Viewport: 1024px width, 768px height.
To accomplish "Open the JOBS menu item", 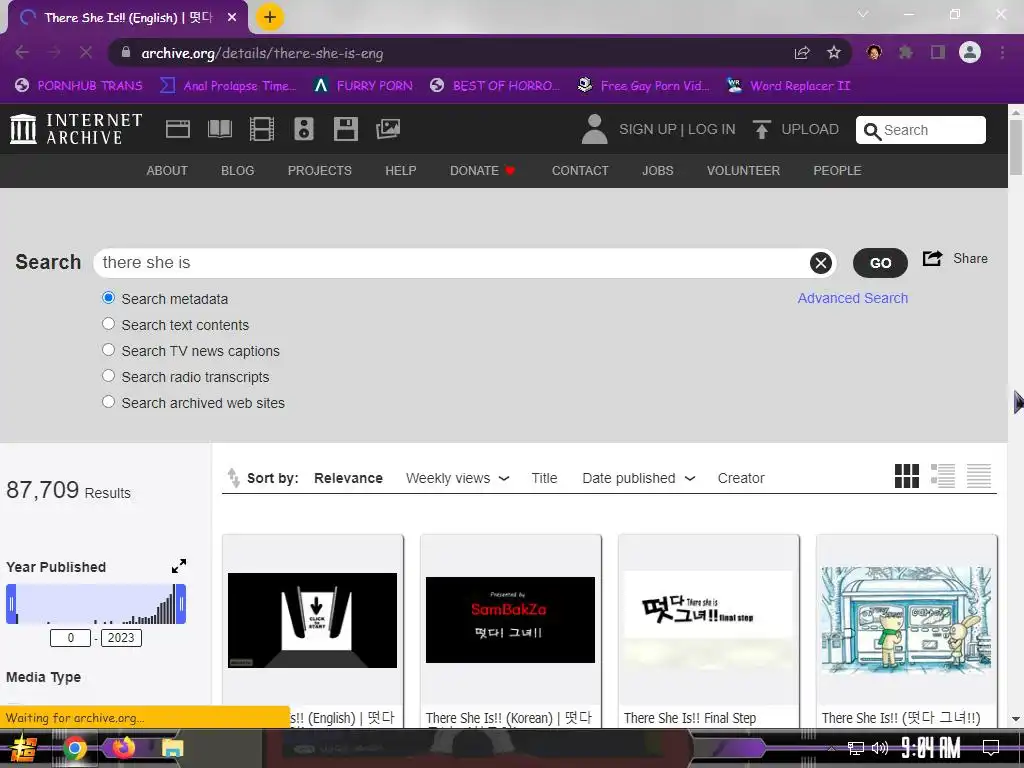I will (x=657, y=170).
